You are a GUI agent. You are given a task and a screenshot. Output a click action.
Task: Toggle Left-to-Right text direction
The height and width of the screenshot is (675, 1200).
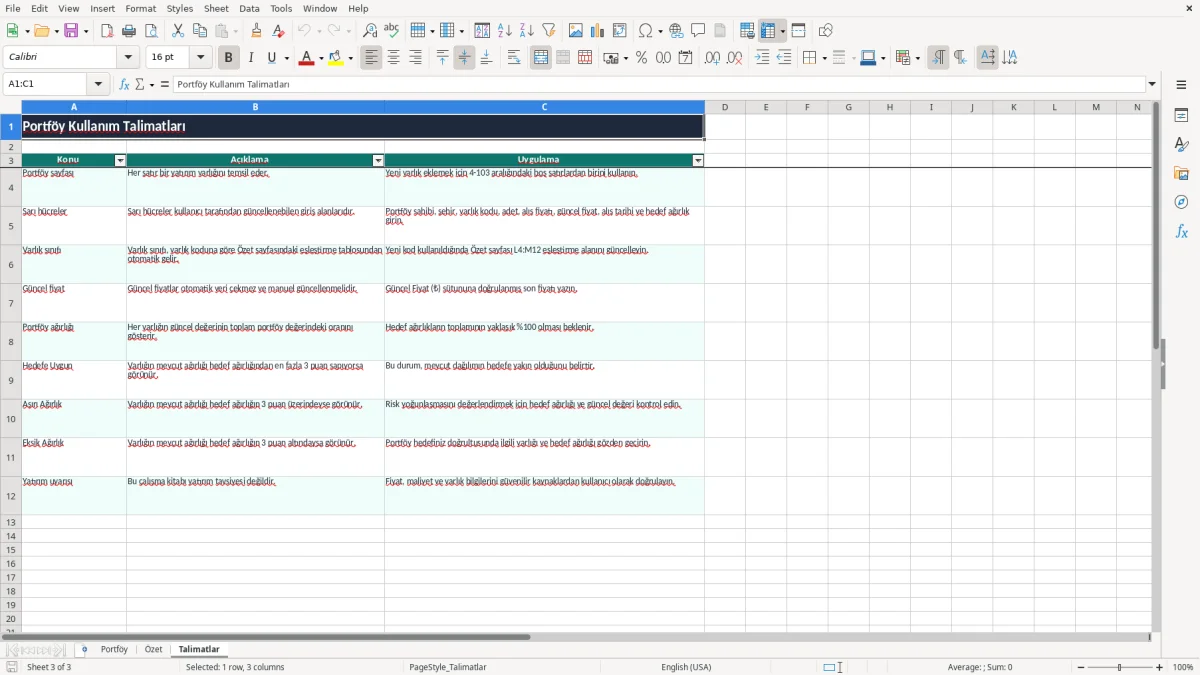pyautogui.click(x=938, y=58)
